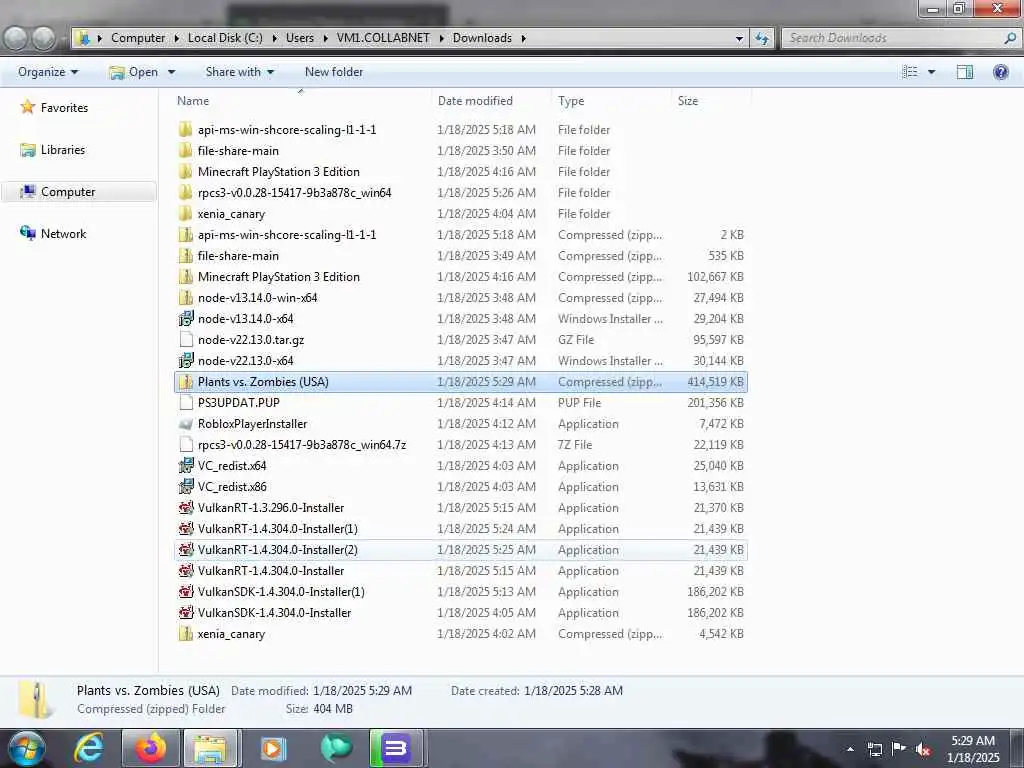The height and width of the screenshot is (768, 1024).
Task: Click the taskbar clock showing 5:29 AM
Action: (973, 749)
